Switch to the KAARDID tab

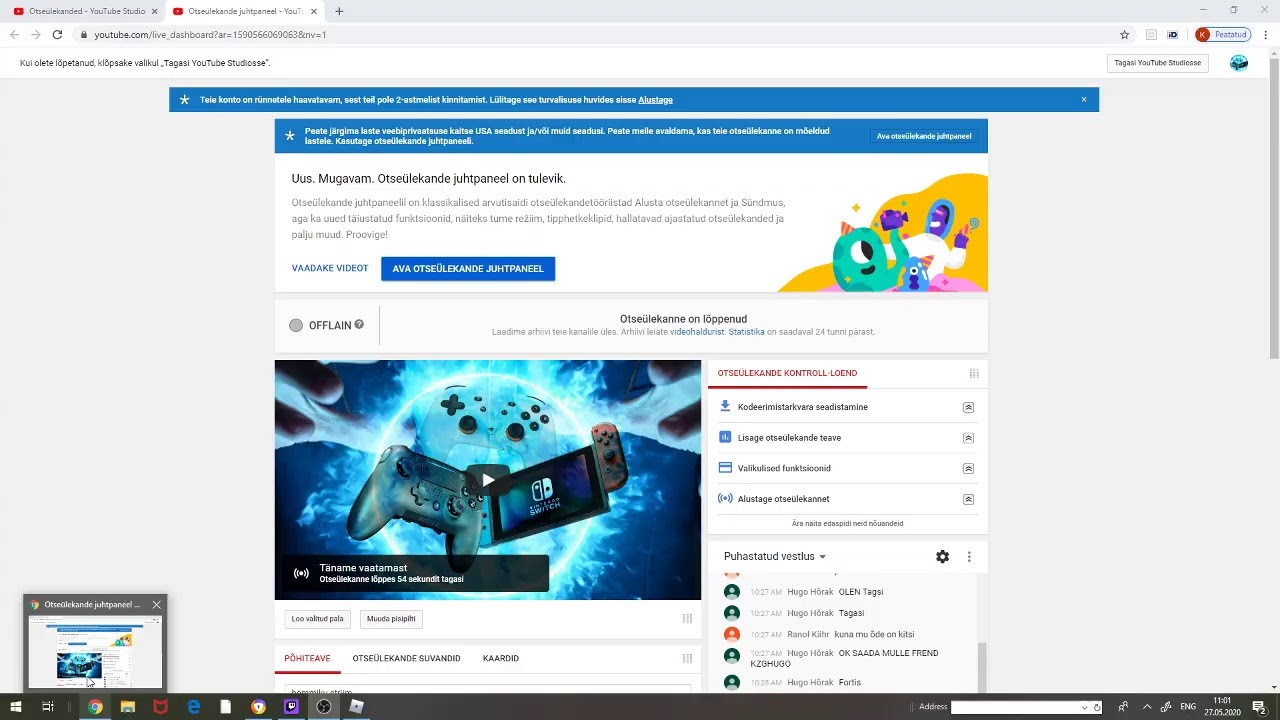pyautogui.click(x=501, y=658)
